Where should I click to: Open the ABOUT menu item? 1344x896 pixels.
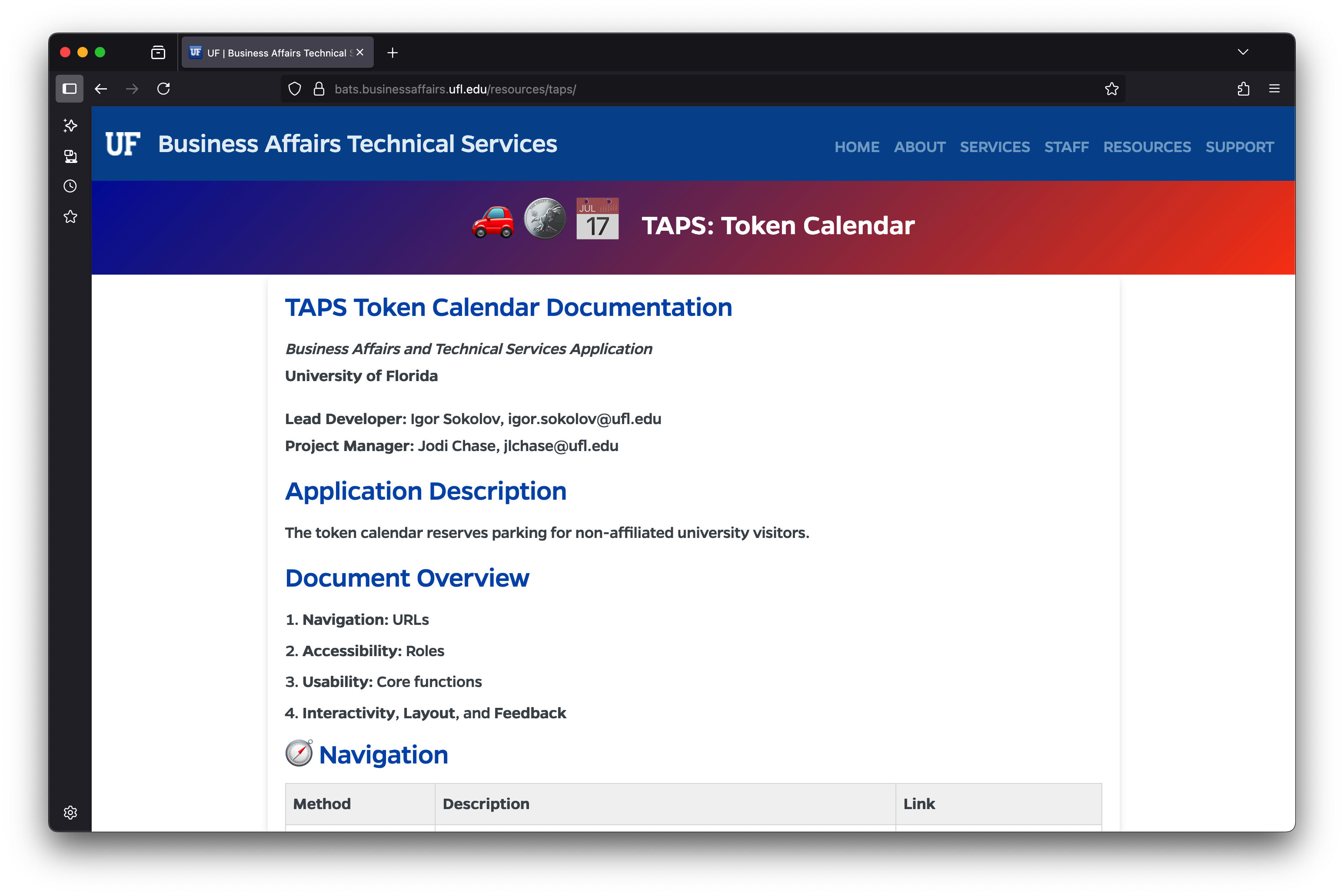(x=919, y=147)
